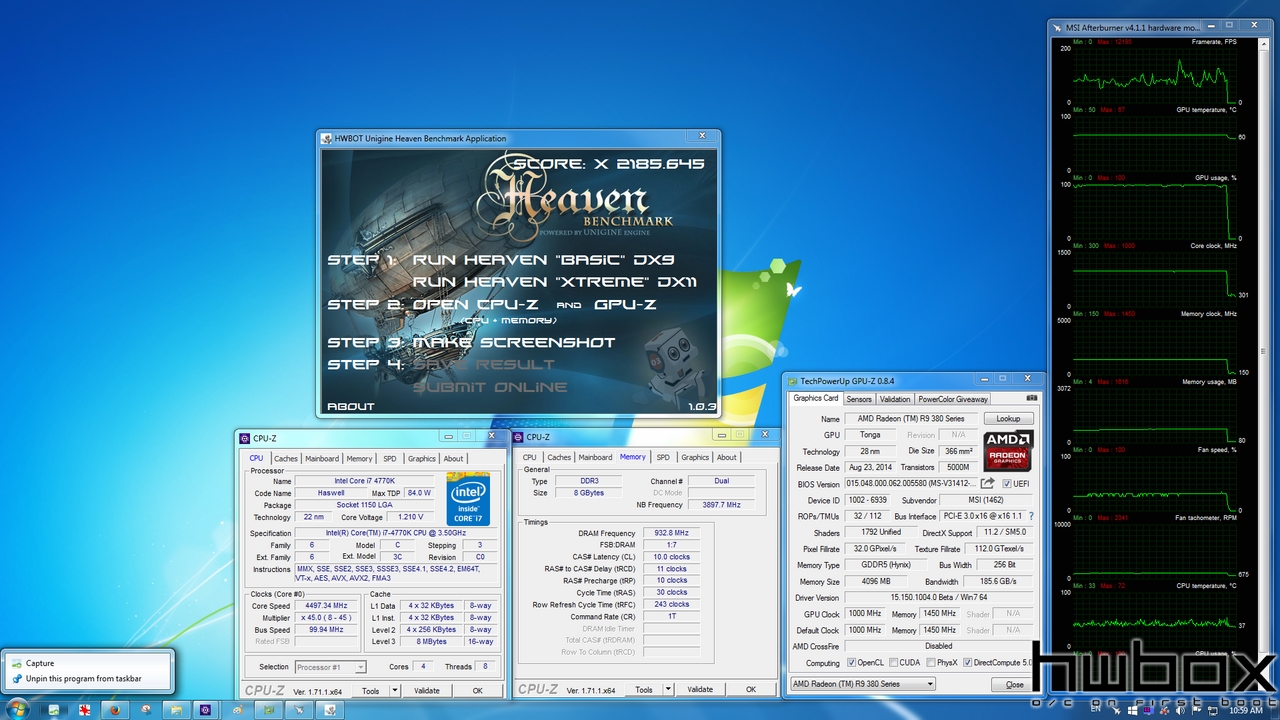The width and height of the screenshot is (1280, 720).
Task: Toggle the DirectCompute 5.0 checkbox
Action: [967, 663]
